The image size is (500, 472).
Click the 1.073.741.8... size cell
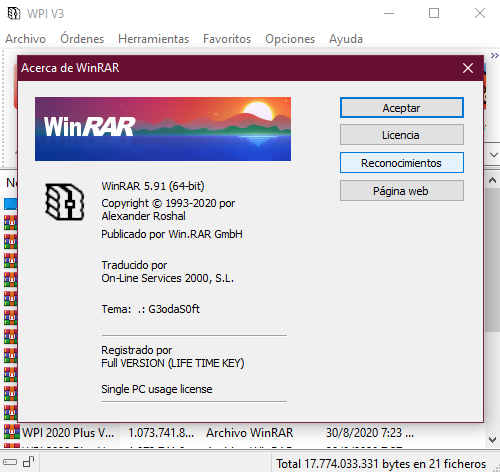[x=161, y=433]
